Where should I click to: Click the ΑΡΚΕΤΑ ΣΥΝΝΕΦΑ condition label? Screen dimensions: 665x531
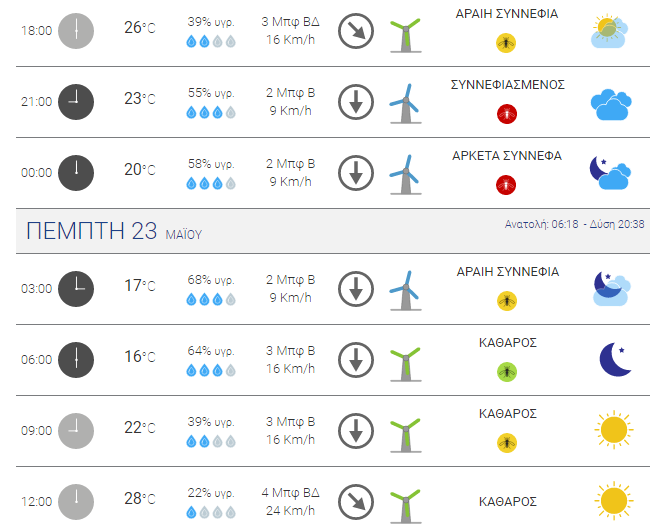coord(507,156)
